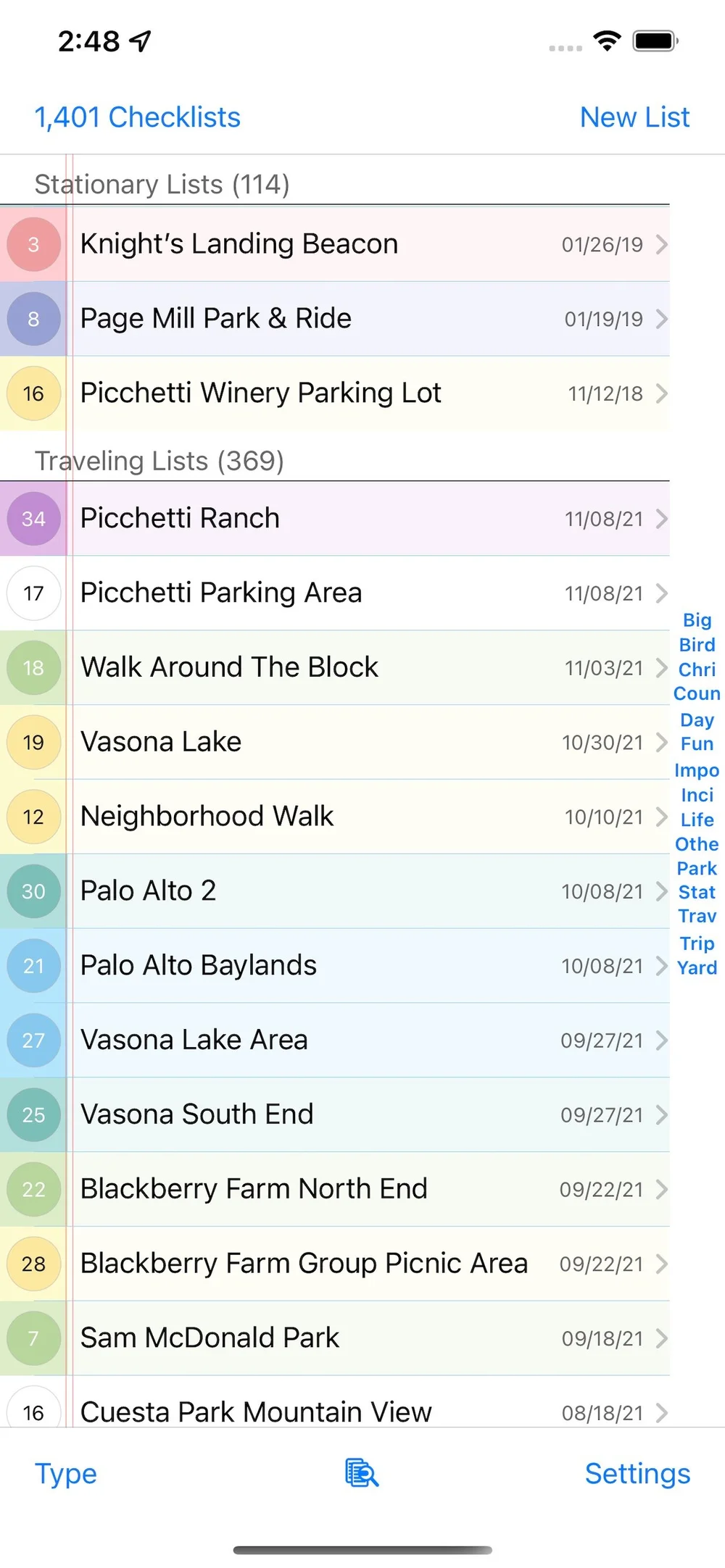725x1568 pixels.
Task: Tap the chevron on Picchetti Winery Parking Lot row
Action: click(661, 393)
